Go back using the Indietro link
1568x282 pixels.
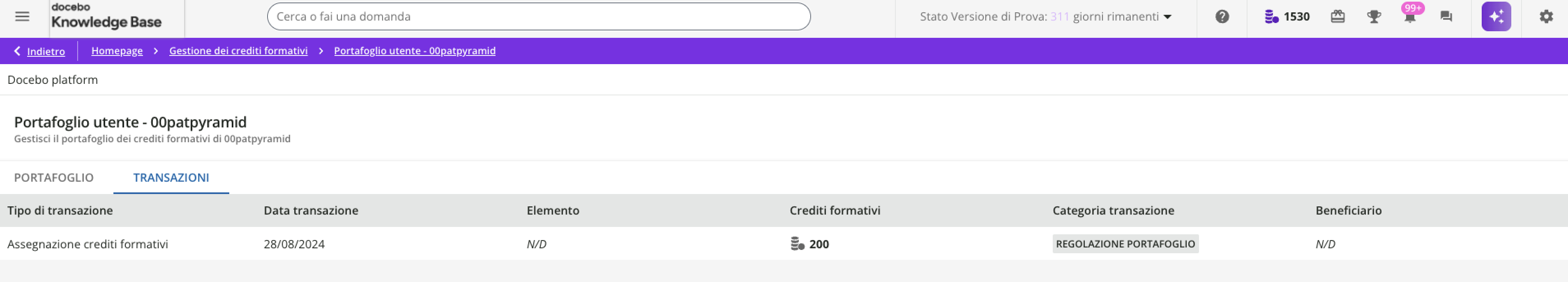pyautogui.click(x=46, y=51)
